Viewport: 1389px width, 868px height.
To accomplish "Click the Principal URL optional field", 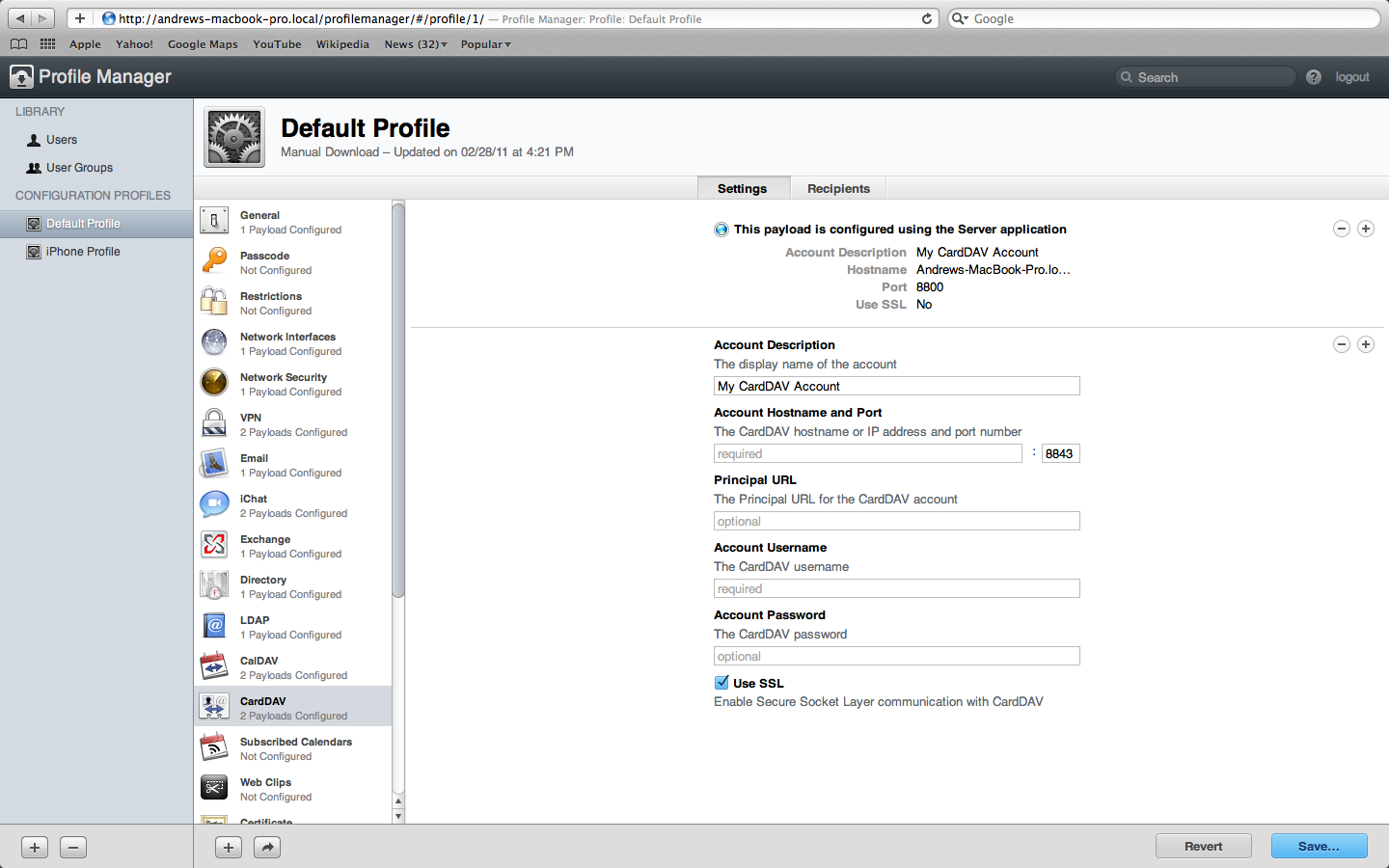I will [897, 521].
